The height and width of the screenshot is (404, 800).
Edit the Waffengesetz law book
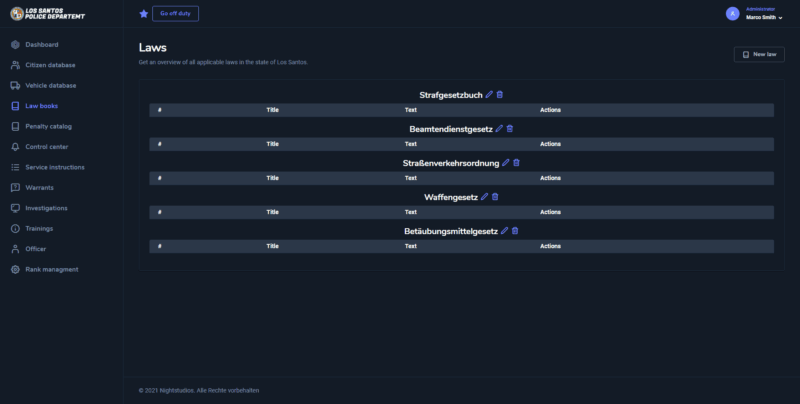click(x=485, y=197)
